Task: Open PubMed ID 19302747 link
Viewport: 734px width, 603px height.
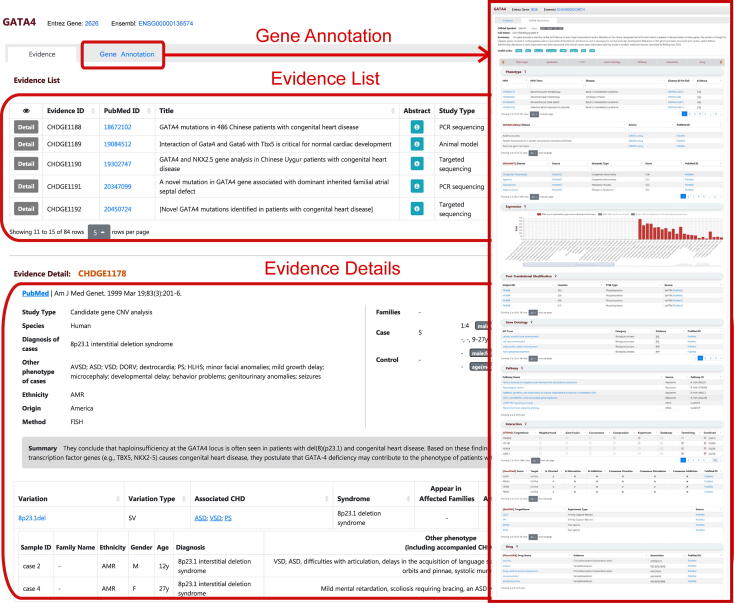Action: 117,164
